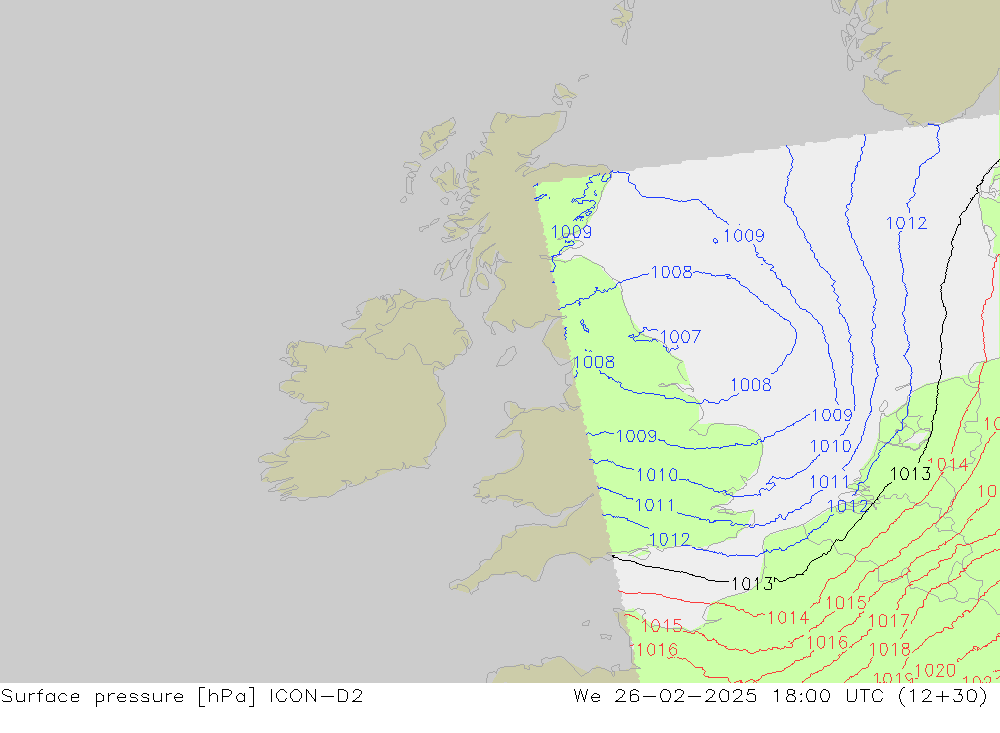Click the 1012 label over southern England

669,540
